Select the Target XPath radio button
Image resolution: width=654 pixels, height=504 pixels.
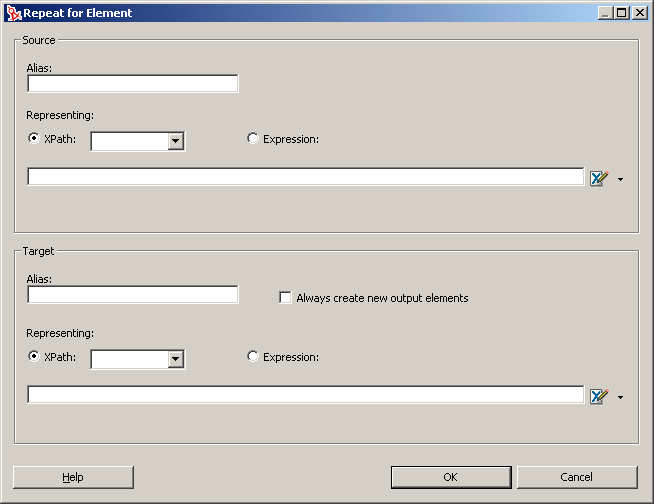click(x=34, y=356)
